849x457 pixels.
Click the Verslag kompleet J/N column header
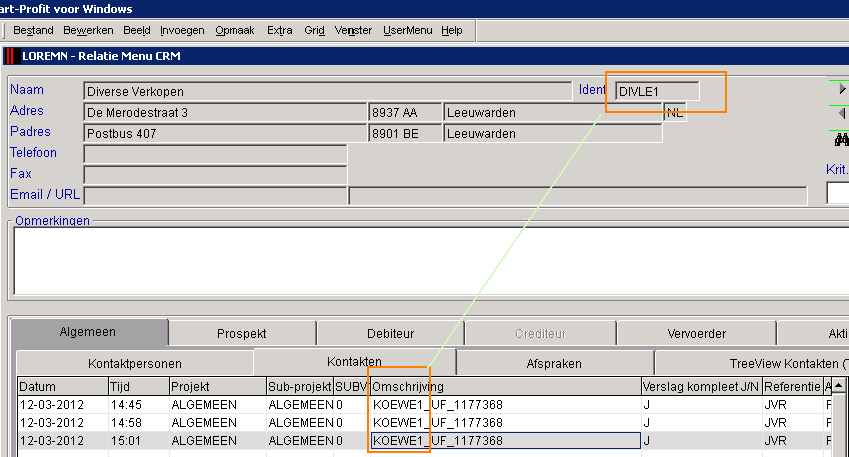tap(702, 387)
